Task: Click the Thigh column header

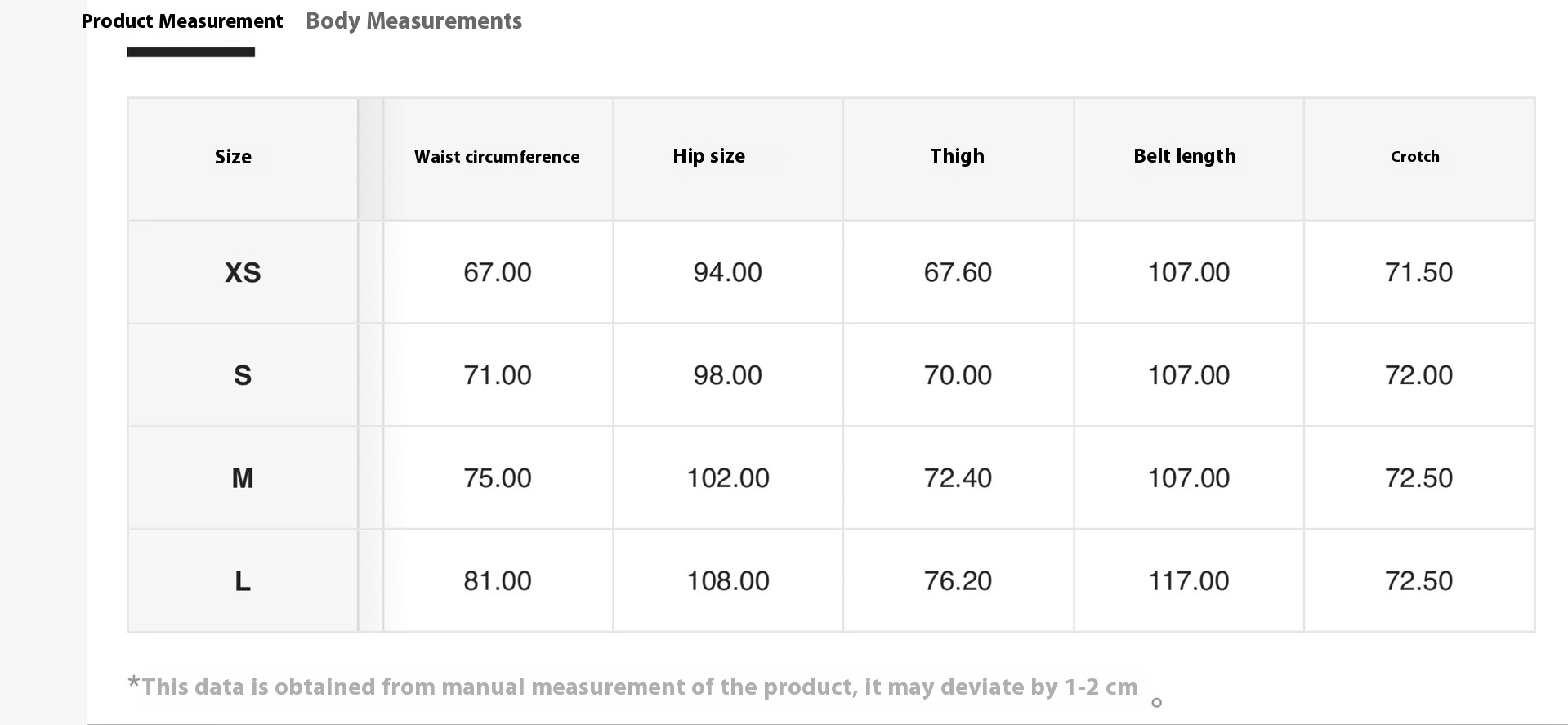Action: 957,156
